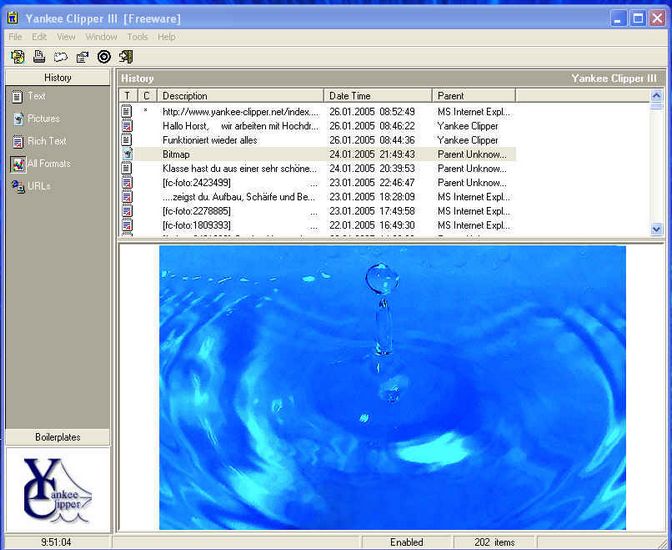The image size is (672, 550).
Task: Select the 'Bitmap' description entry
Action: 176,154
